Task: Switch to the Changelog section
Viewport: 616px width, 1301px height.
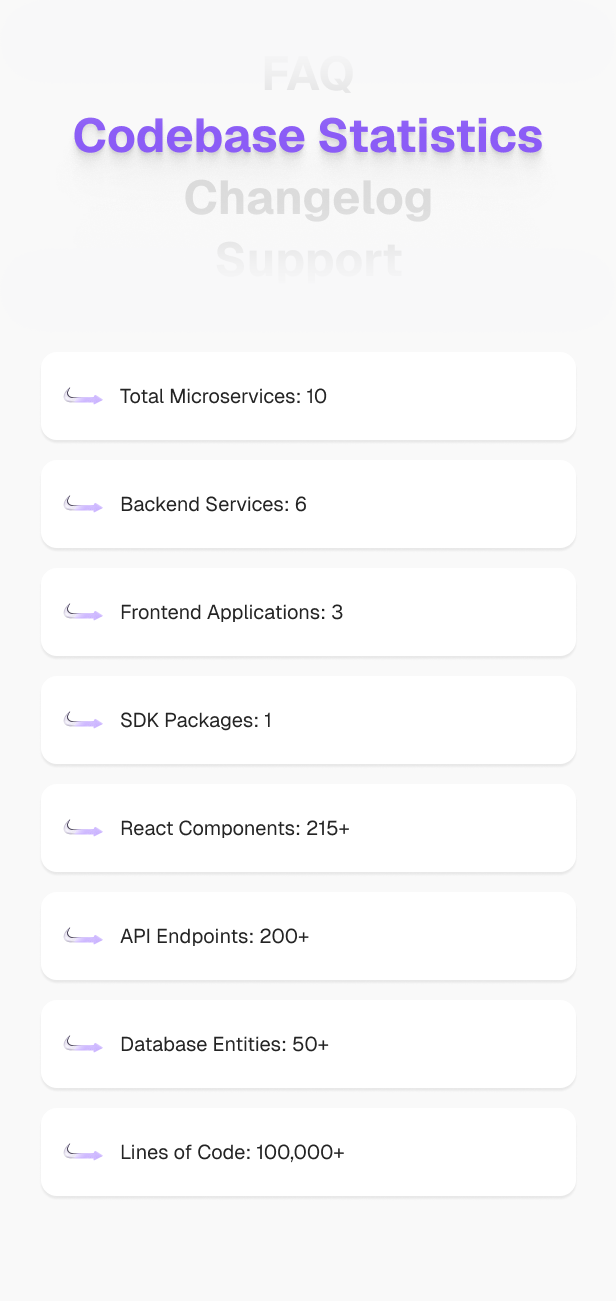Action: 308,198
